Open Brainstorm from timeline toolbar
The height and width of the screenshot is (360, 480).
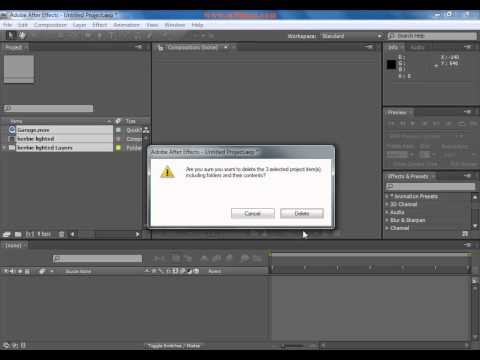coord(245,258)
